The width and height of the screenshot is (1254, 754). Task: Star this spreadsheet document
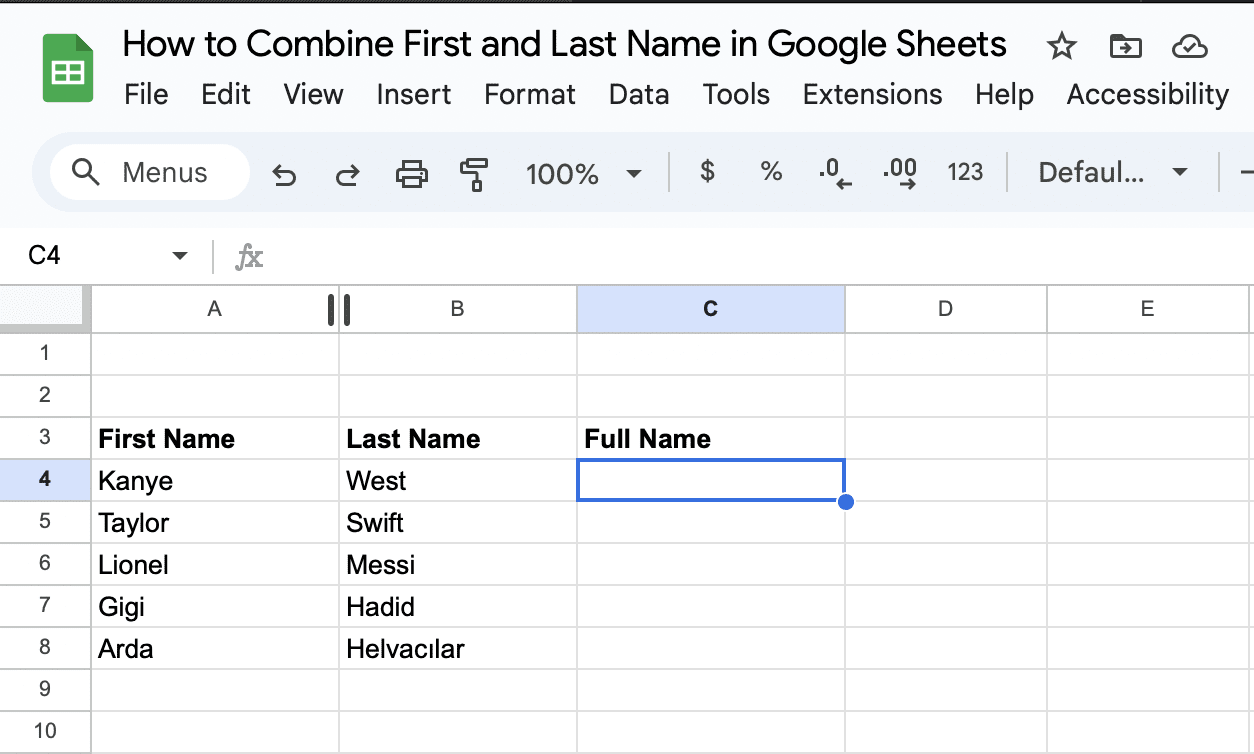coord(1061,46)
